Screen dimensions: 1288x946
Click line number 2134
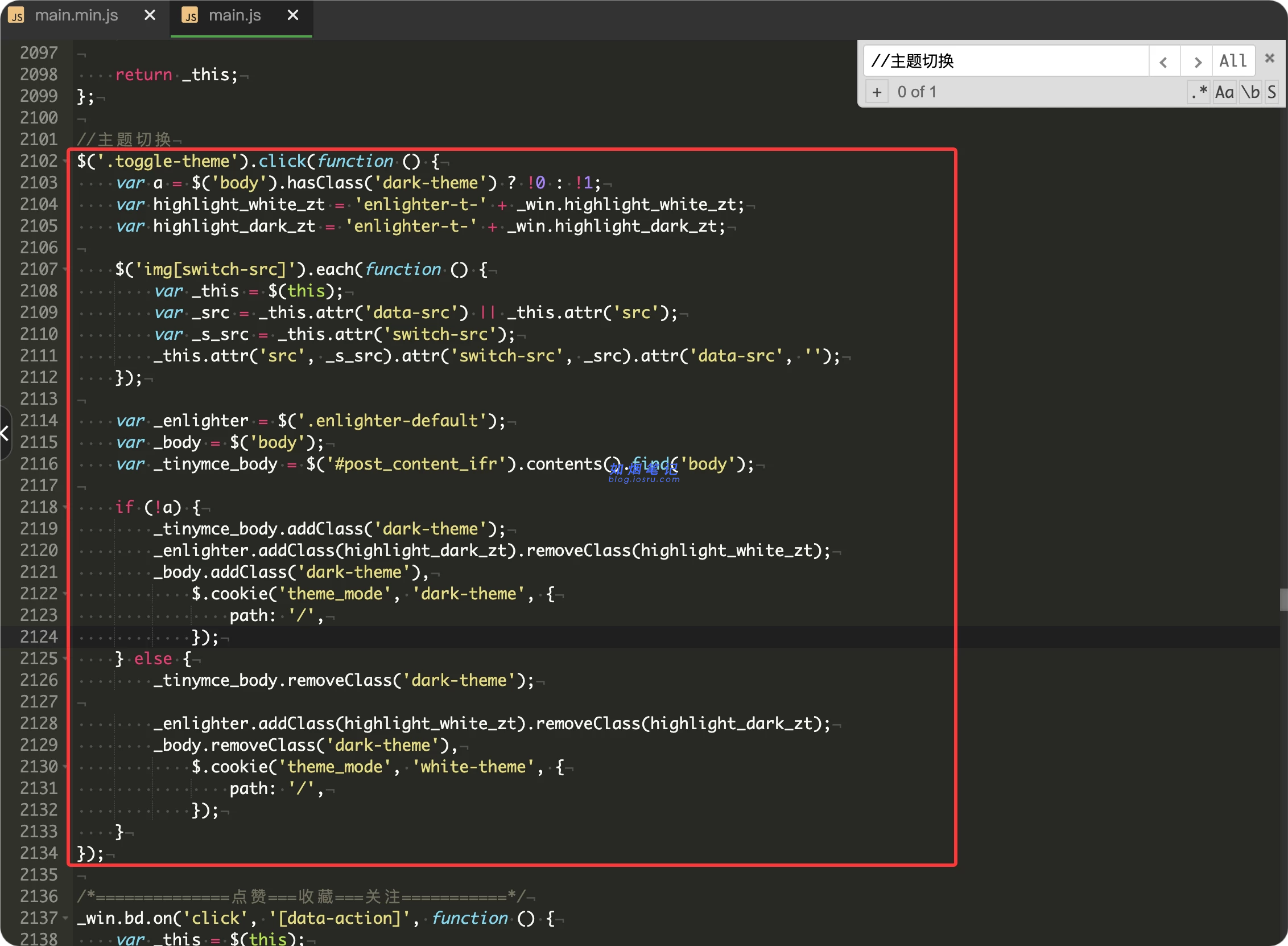pyautogui.click(x=39, y=854)
